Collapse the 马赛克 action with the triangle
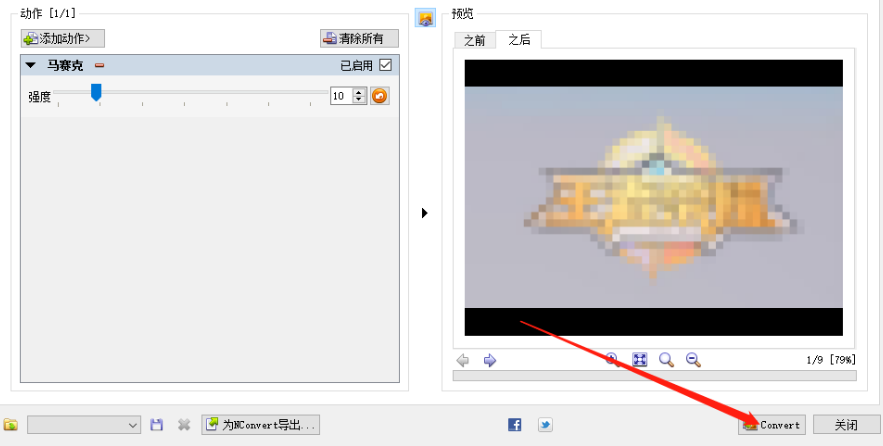 click(x=31, y=66)
